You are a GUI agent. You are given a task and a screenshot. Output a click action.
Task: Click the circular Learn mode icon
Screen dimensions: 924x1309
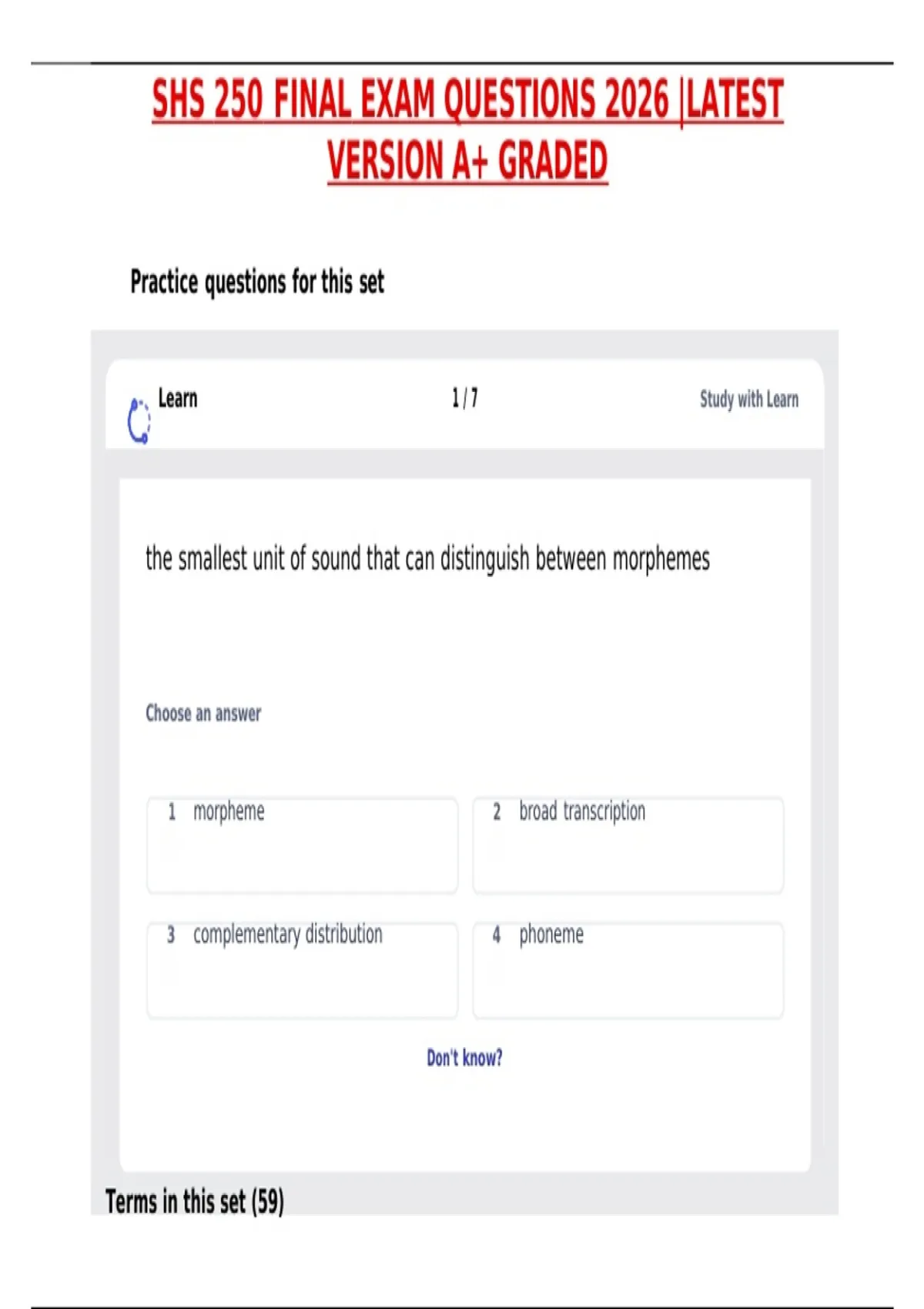139,420
